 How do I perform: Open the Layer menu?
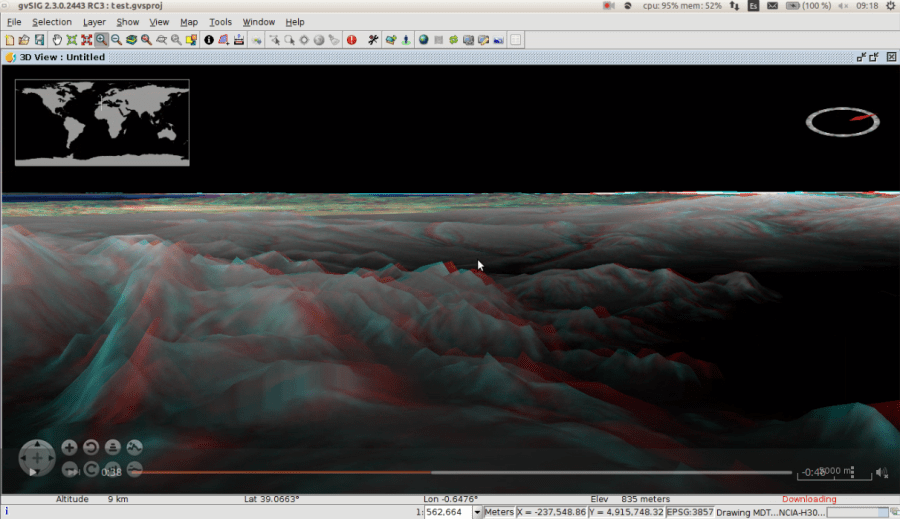pos(94,22)
